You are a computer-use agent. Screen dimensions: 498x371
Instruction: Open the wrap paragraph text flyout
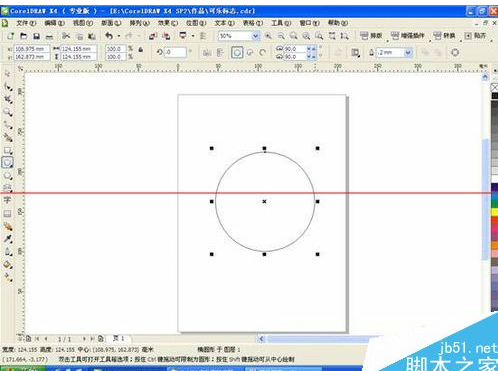[356, 53]
